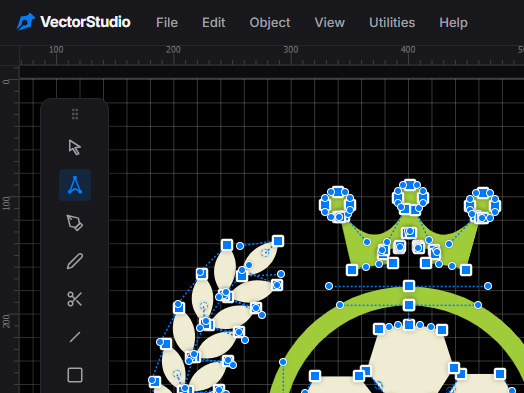
Task: Click the 100 mark on vertical ruler
Action: (x=6, y=203)
